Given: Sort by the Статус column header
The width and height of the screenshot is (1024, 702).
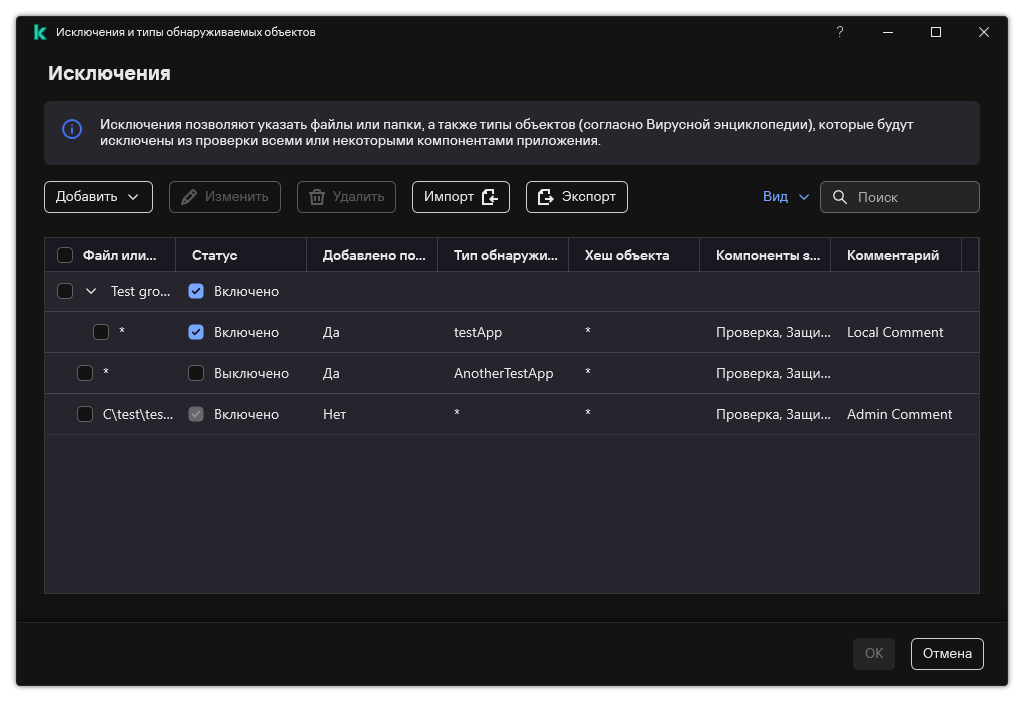Looking at the screenshot, I should [214, 255].
